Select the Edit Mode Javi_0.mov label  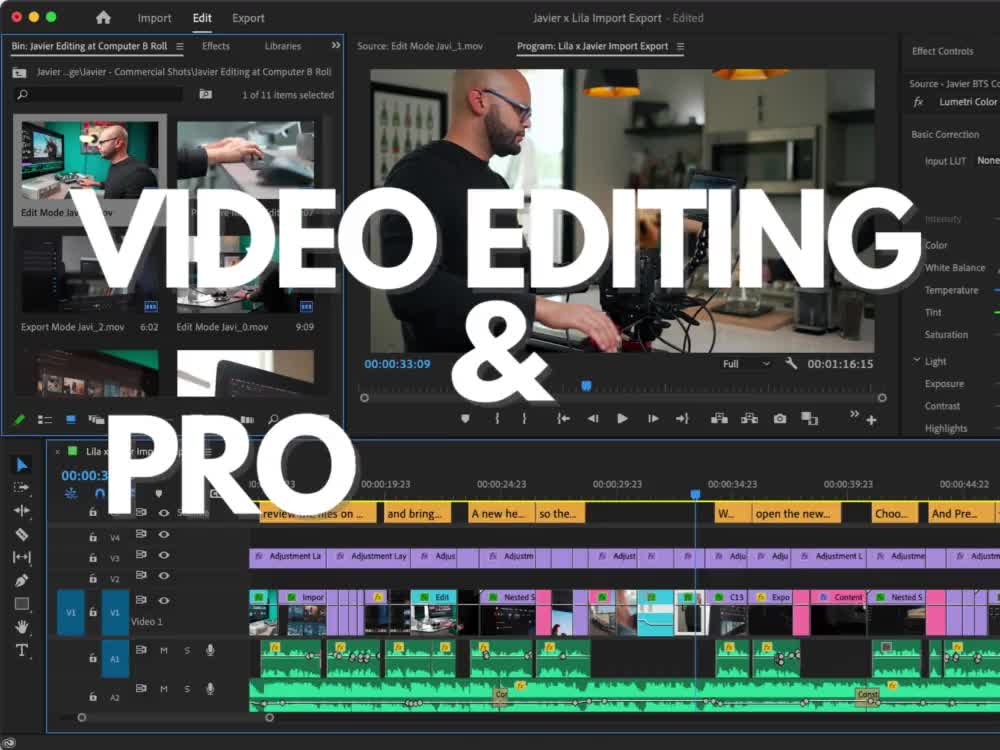point(222,327)
